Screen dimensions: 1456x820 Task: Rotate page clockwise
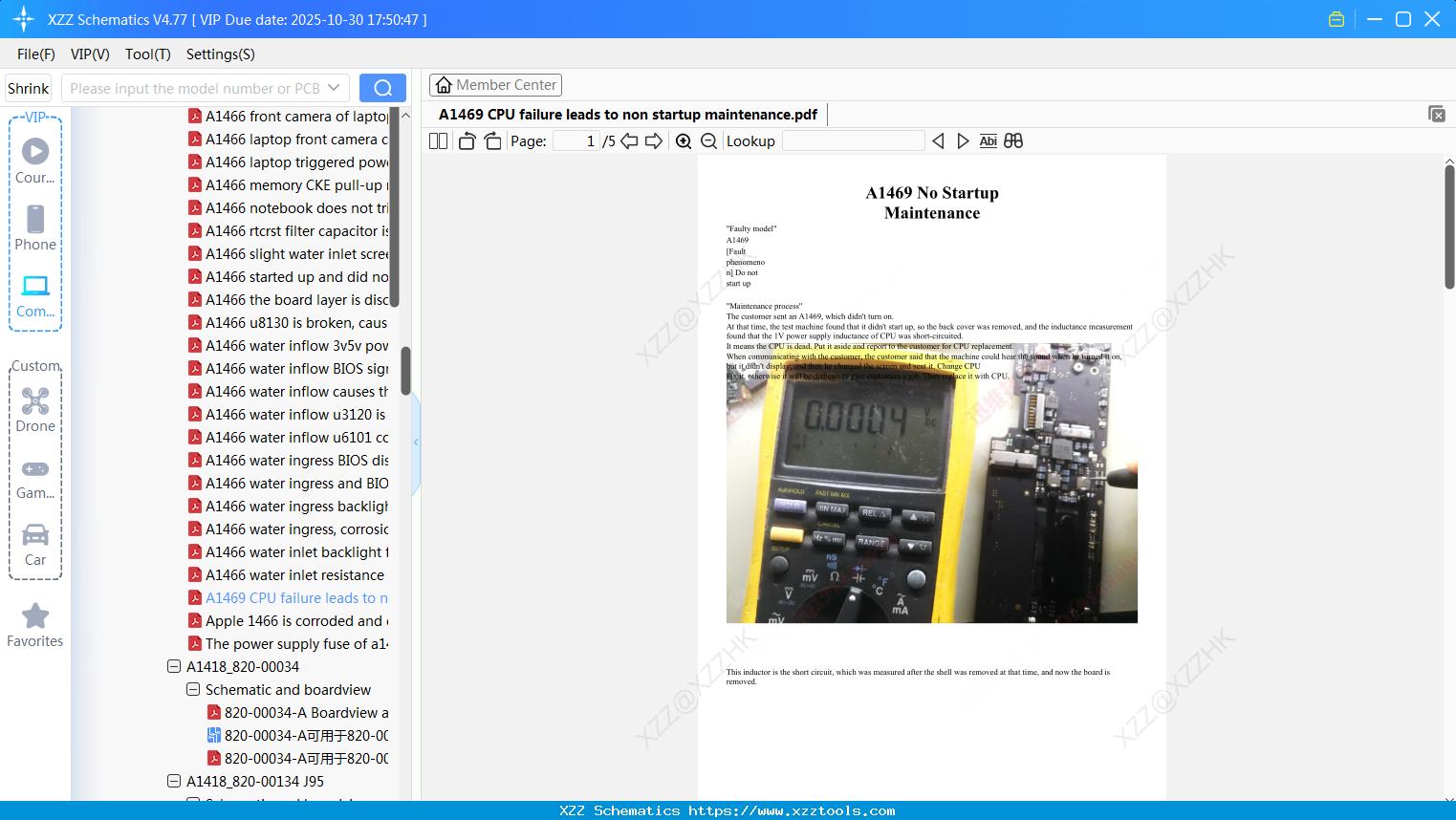pos(492,140)
